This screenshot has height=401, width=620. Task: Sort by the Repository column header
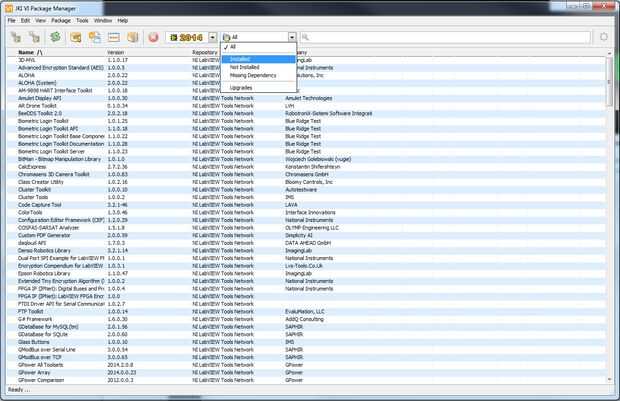click(204, 52)
